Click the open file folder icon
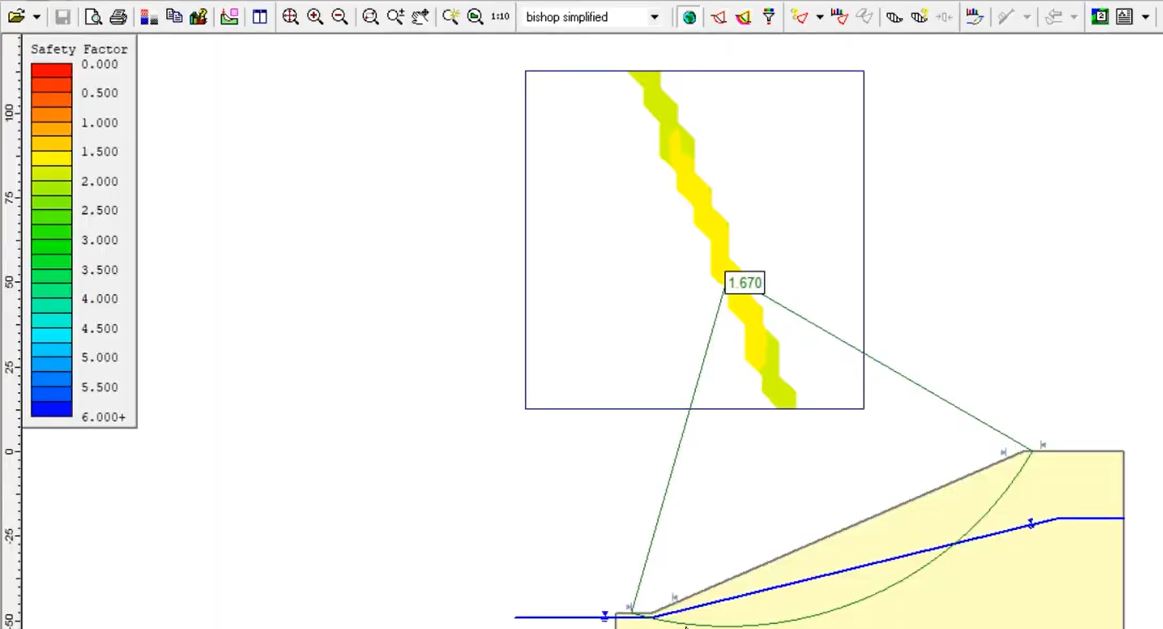1163x629 pixels. pyautogui.click(x=16, y=17)
